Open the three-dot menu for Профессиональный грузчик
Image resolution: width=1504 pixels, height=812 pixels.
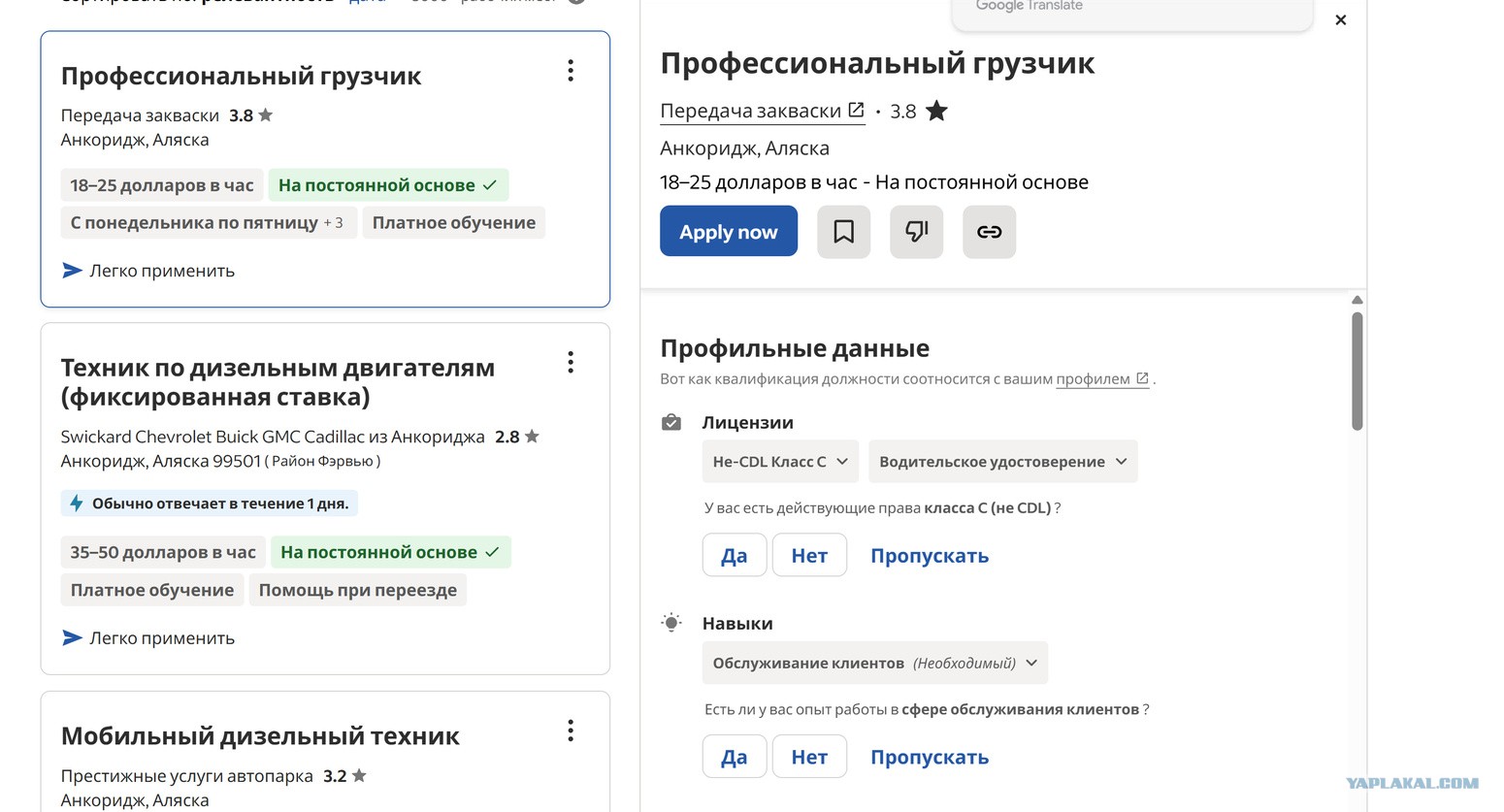click(571, 71)
